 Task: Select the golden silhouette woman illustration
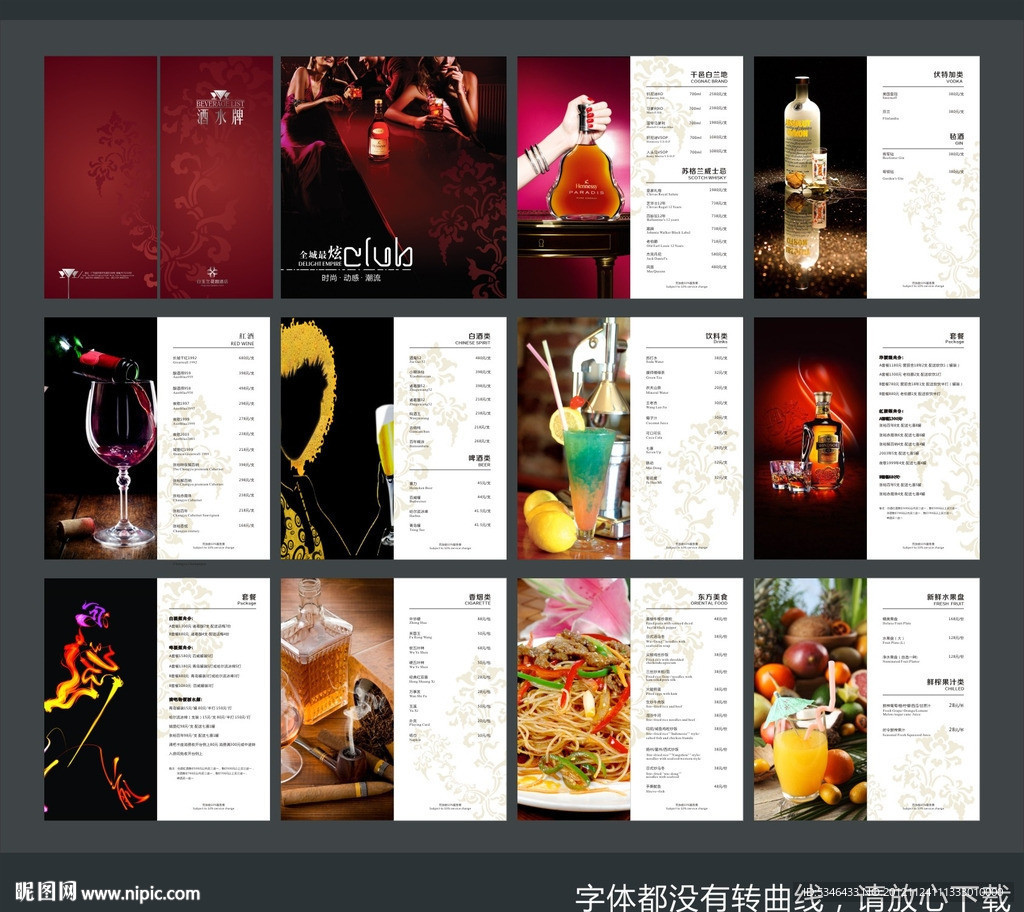337,438
